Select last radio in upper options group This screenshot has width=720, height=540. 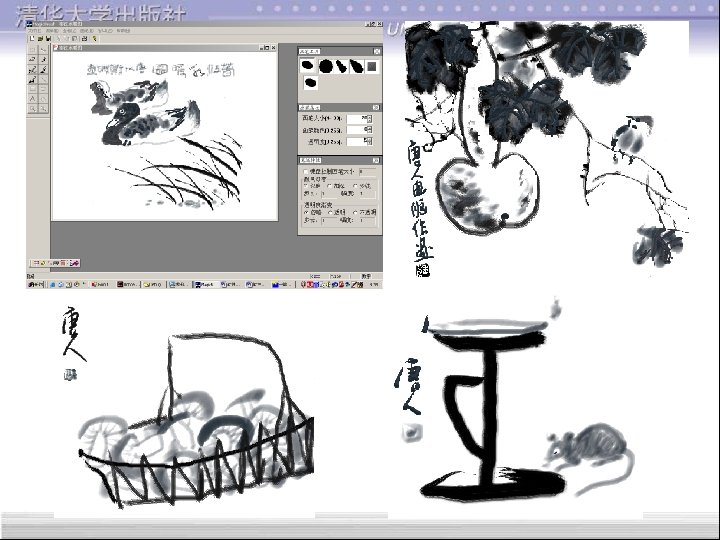[x=355, y=186]
